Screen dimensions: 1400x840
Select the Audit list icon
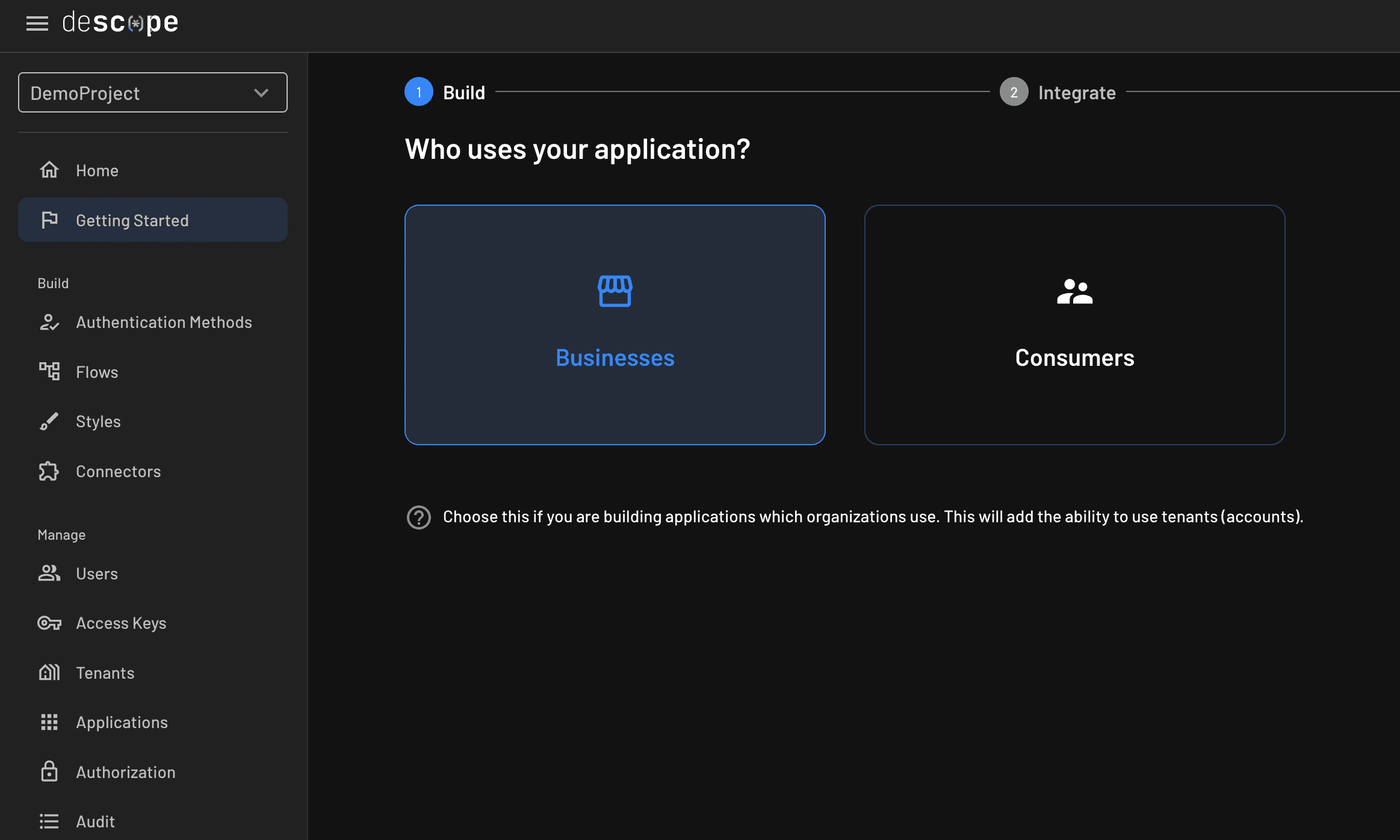[x=49, y=821]
